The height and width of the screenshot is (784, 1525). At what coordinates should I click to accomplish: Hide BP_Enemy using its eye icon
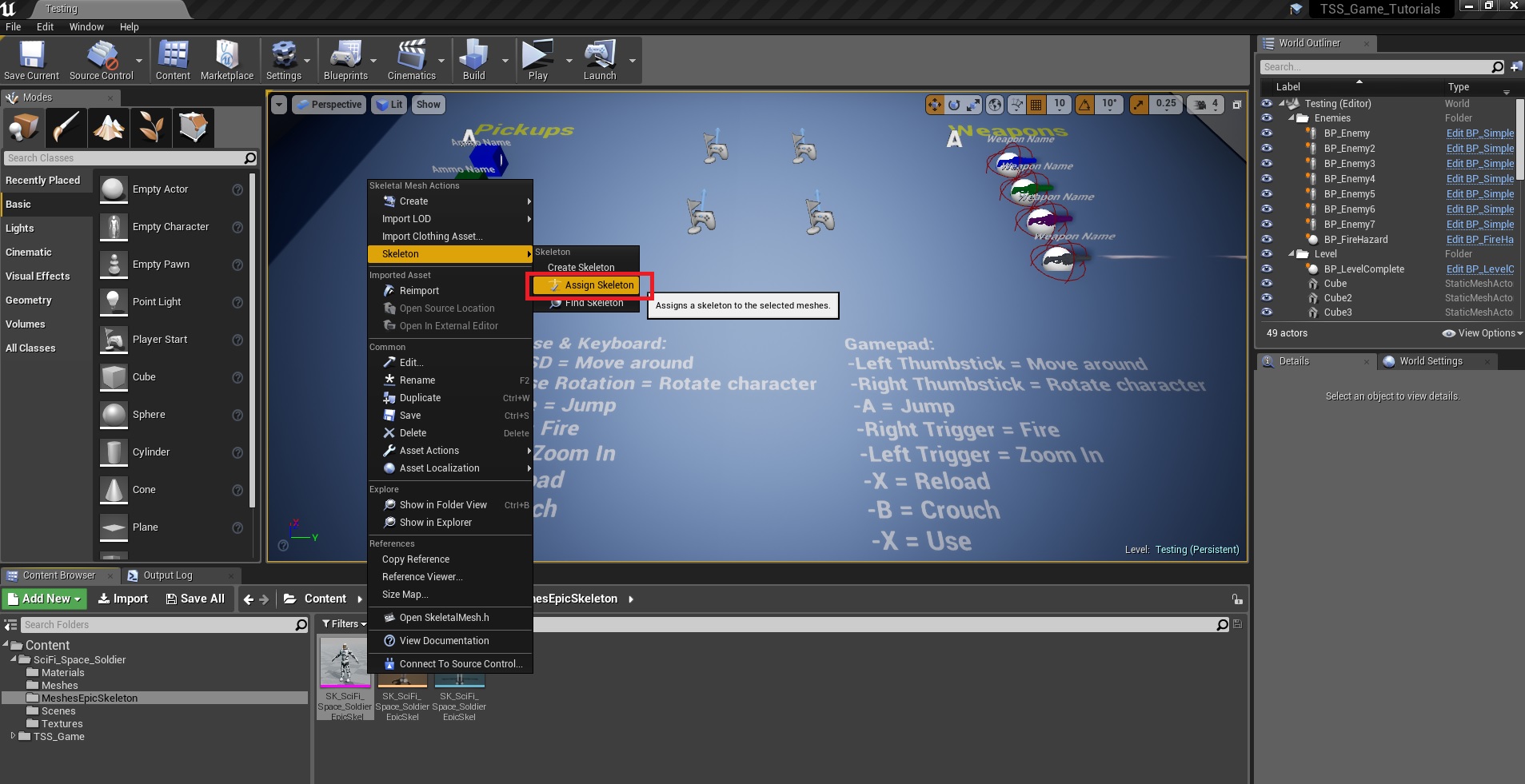click(x=1267, y=133)
